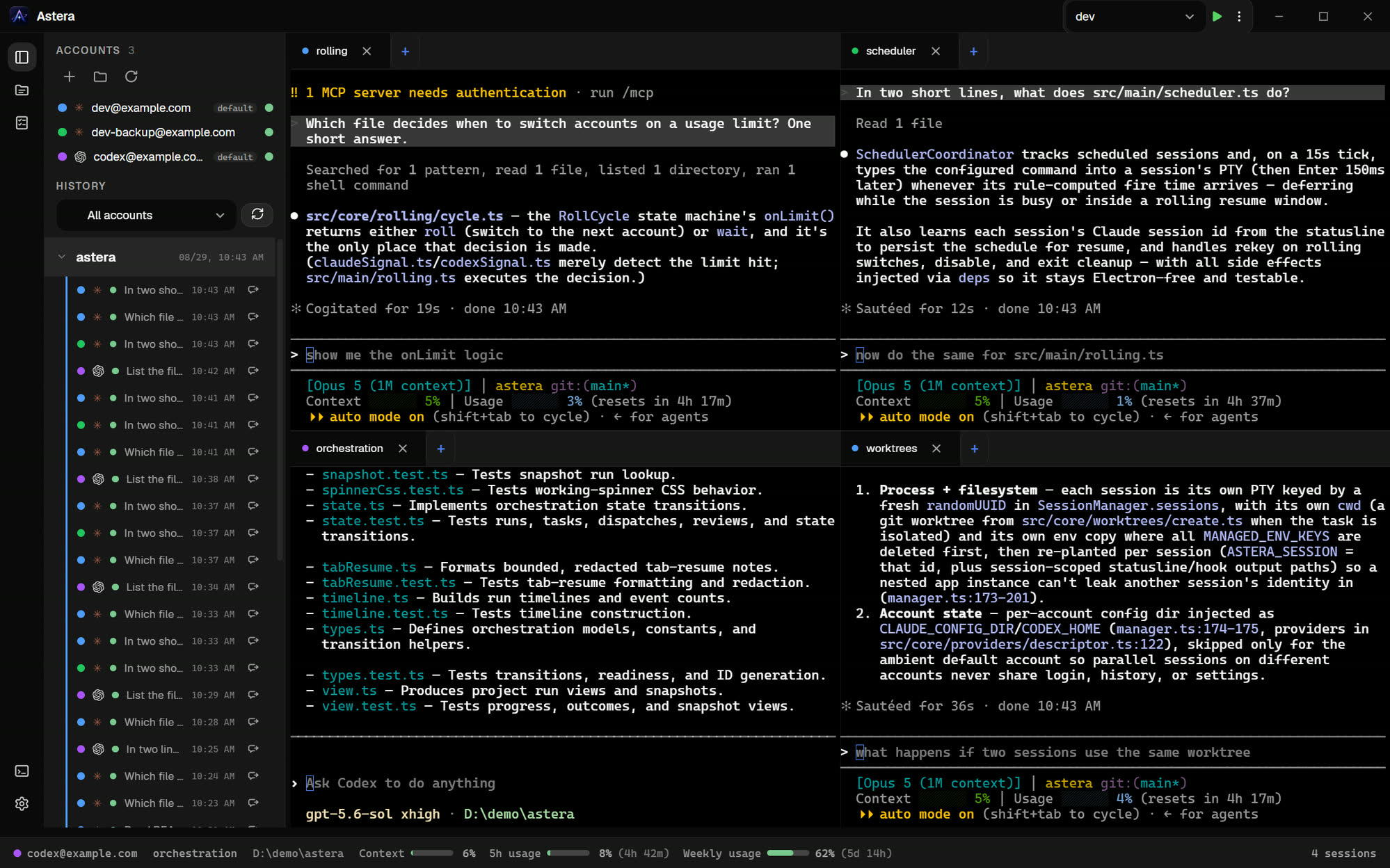
Task: Add a new account with plus icon
Action: pyautogui.click(x=69, y=77)
